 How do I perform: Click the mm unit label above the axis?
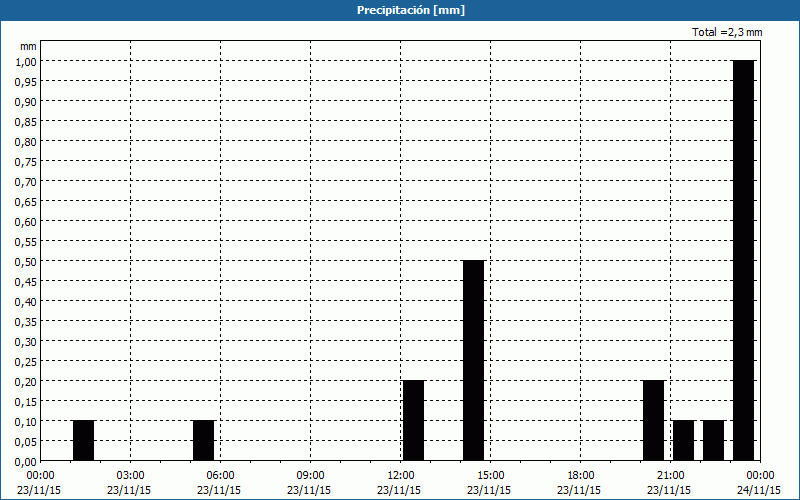coord(28,46)
